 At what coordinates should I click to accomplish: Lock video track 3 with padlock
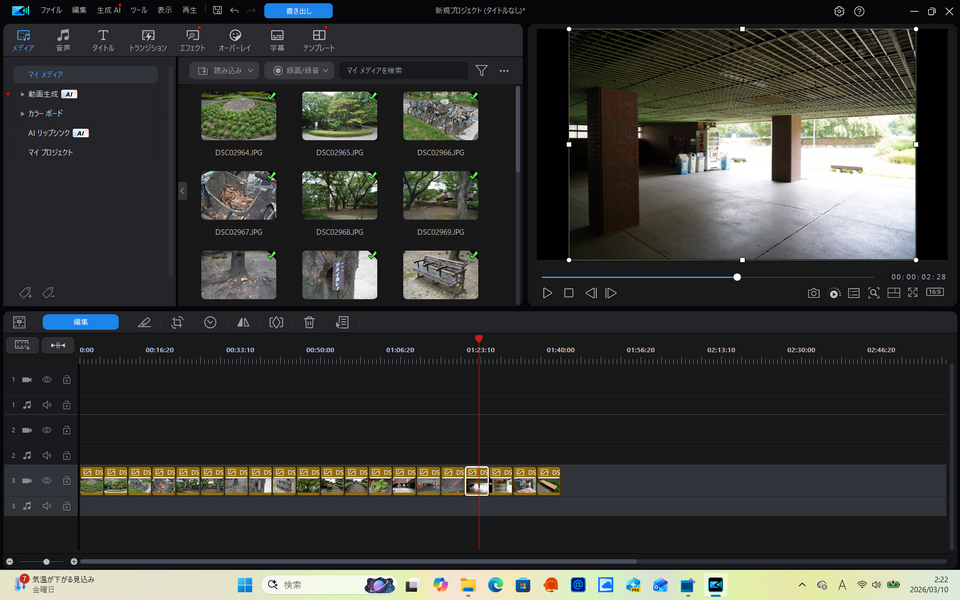[x=67, y=481]
